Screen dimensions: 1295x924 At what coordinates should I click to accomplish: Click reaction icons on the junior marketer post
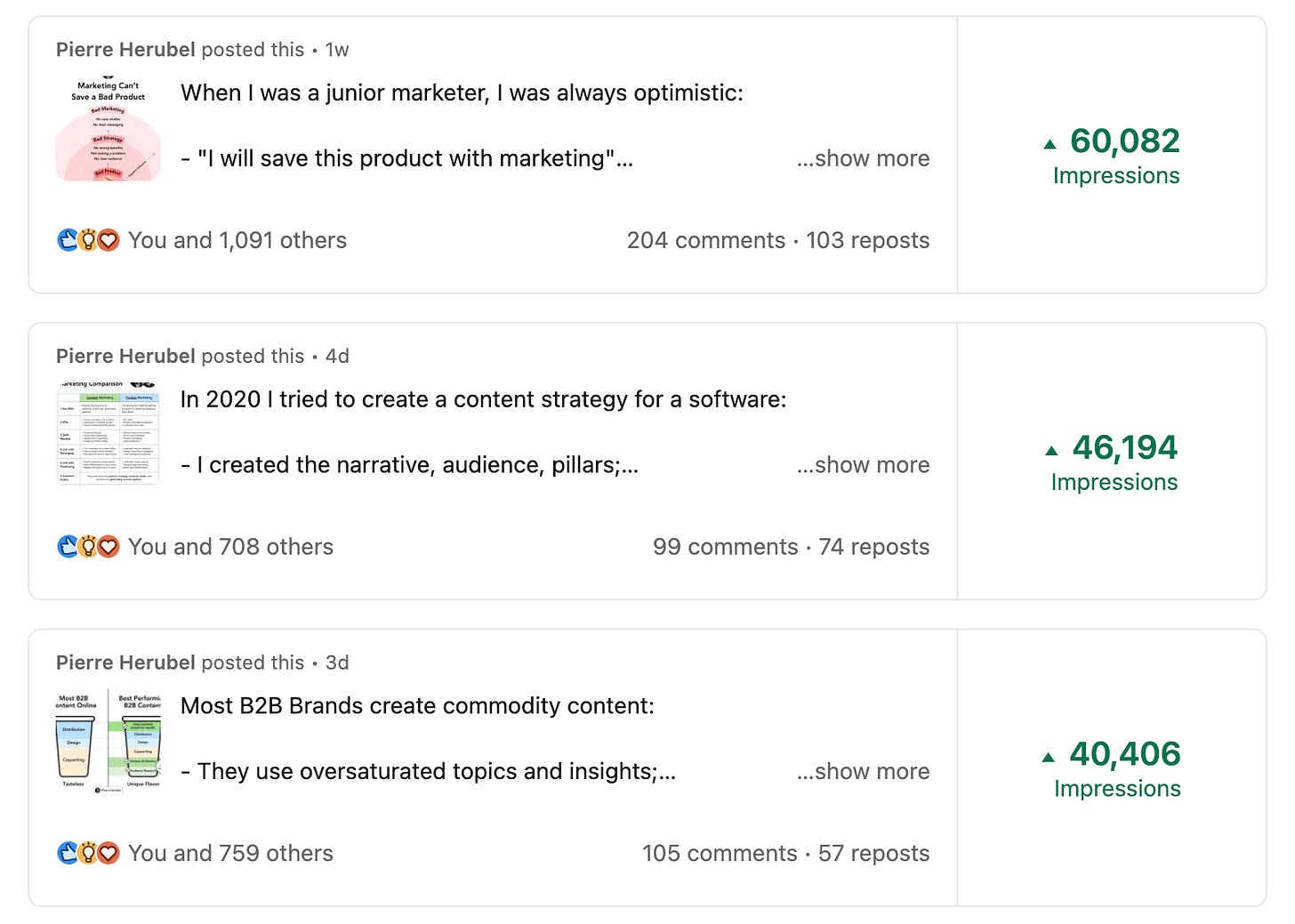[88, 240]
